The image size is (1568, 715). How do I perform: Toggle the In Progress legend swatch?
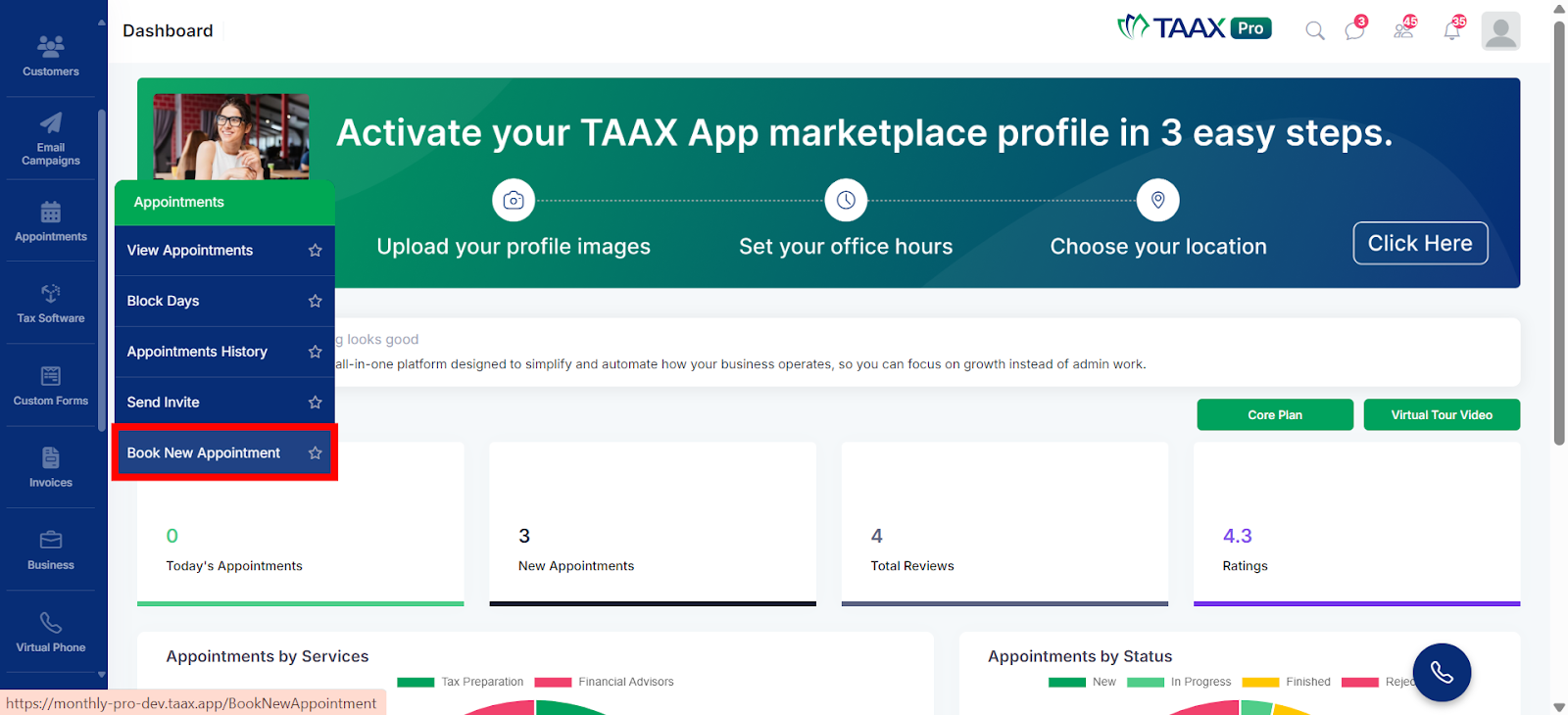(x=1146, y=683)
